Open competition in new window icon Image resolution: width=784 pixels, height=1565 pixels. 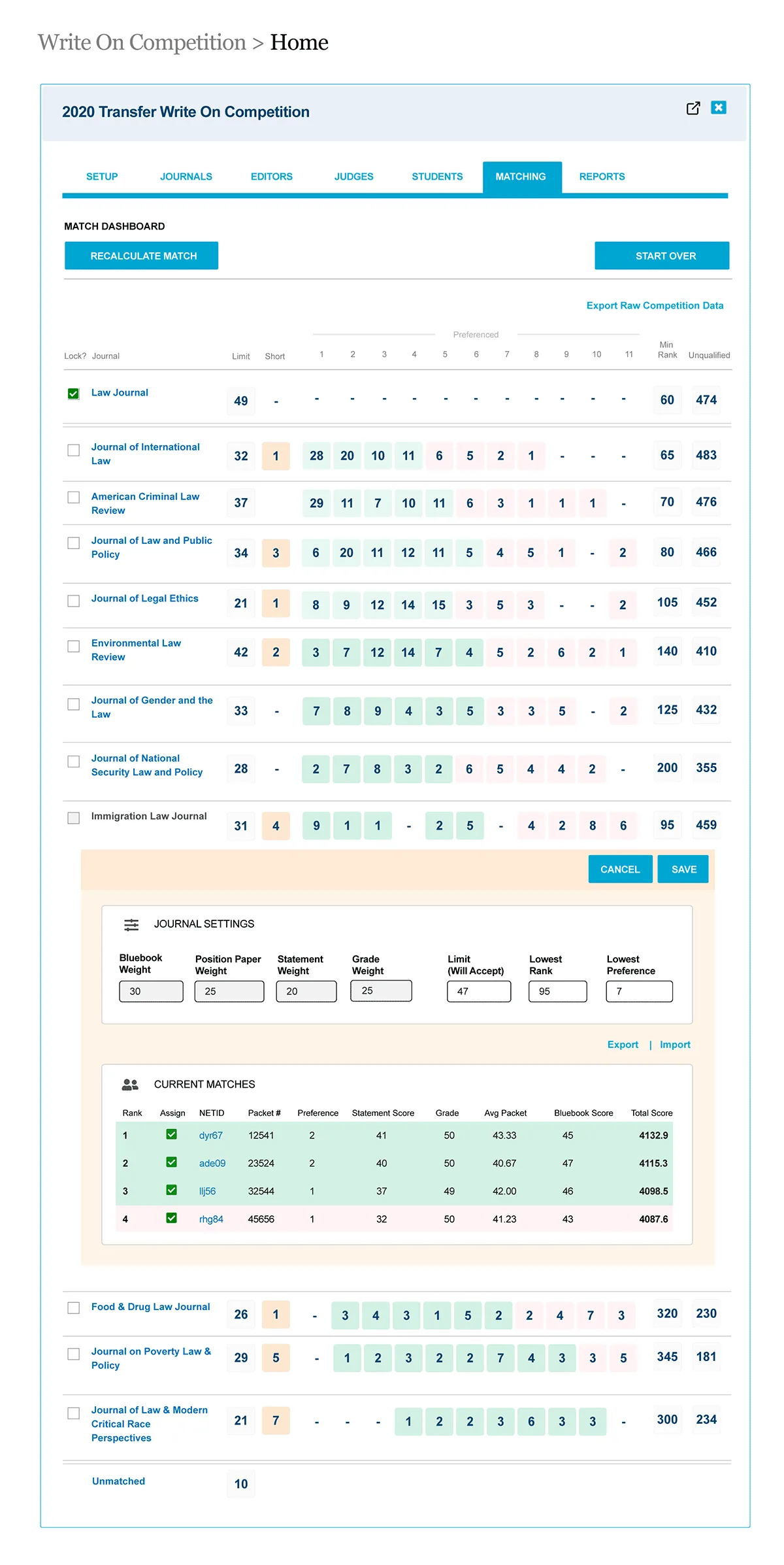693,109
